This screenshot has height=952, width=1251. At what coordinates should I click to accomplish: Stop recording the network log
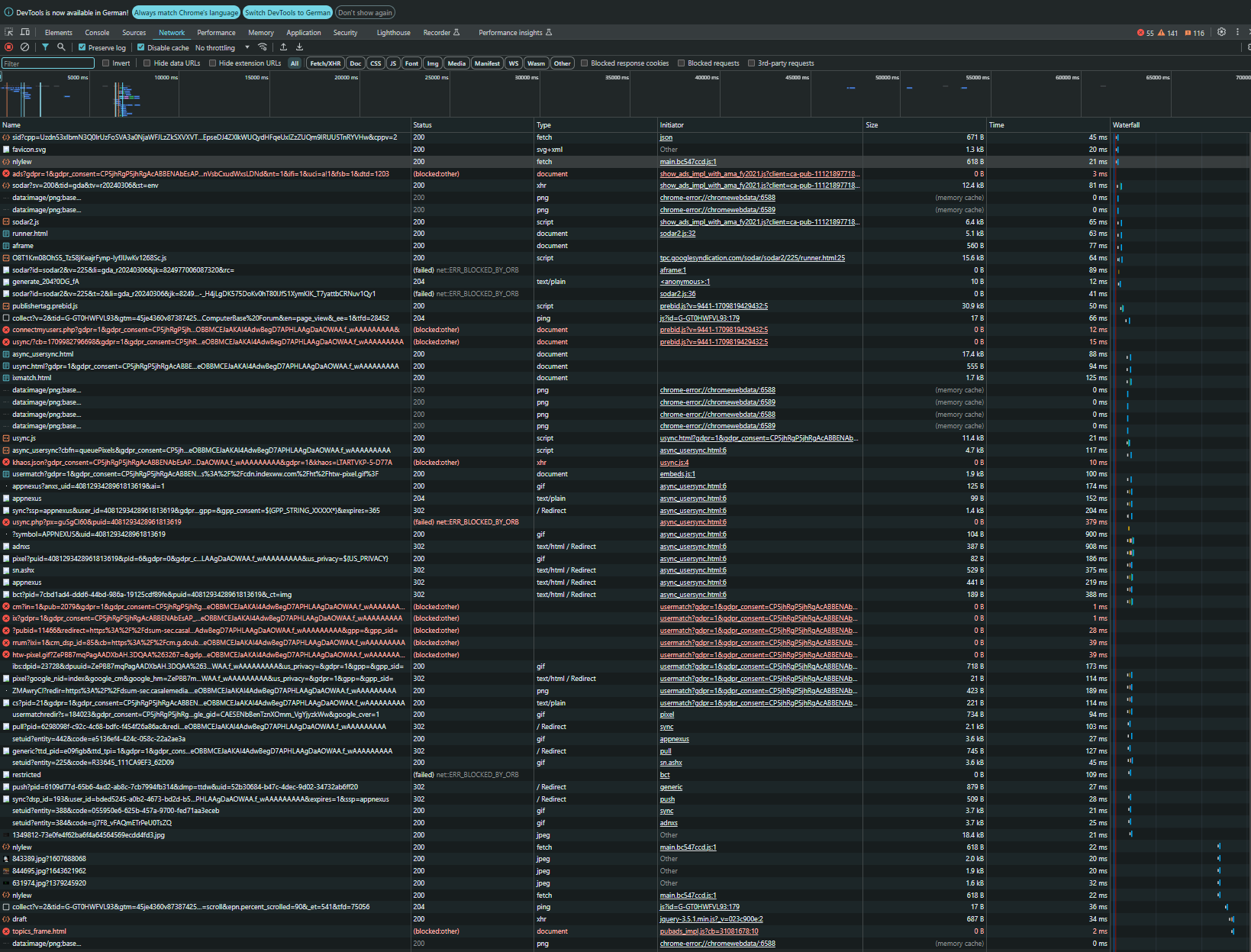(9, 47)
